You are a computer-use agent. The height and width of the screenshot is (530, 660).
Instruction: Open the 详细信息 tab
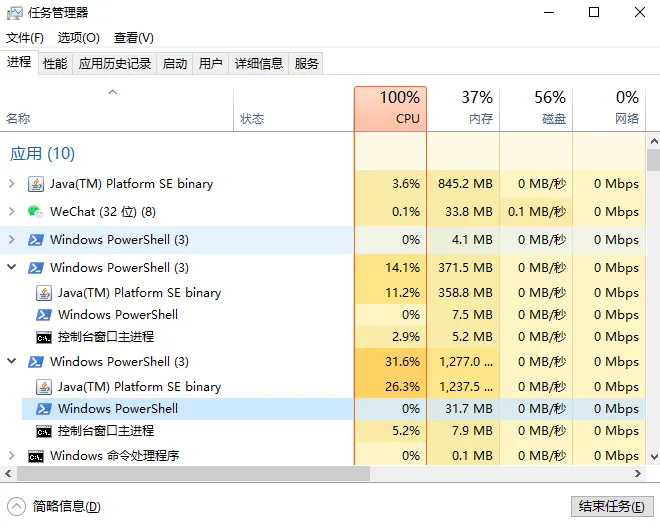[258, 63]
